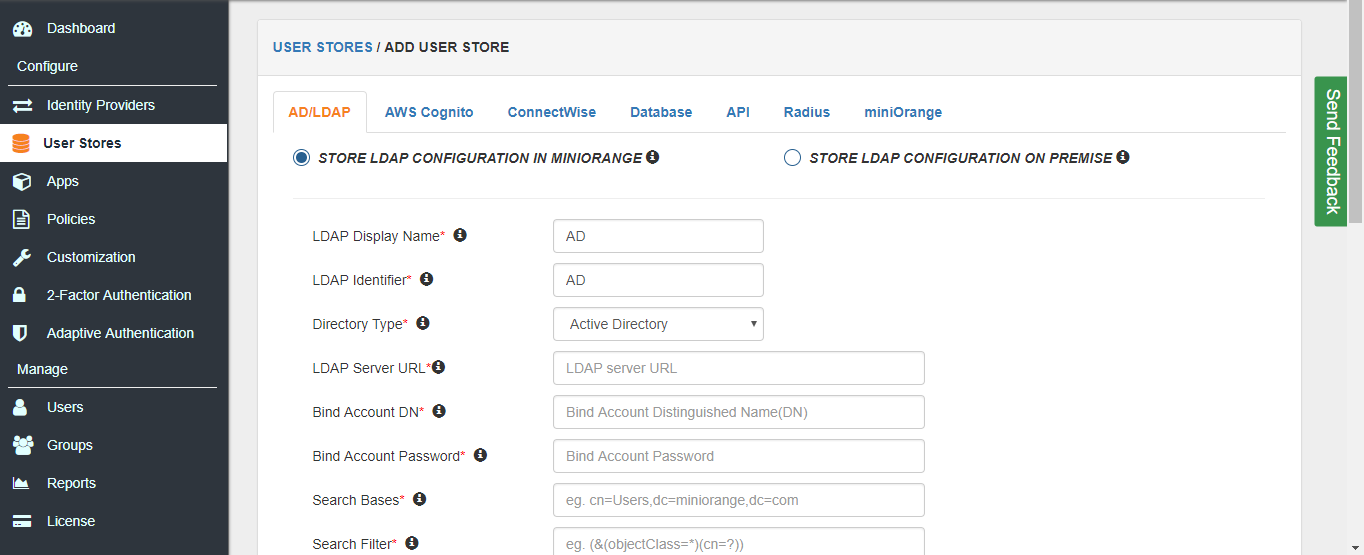Click info icon next to Directory Type
Image resolution: width=1364 pixels, height=555 pixels.
422,323
